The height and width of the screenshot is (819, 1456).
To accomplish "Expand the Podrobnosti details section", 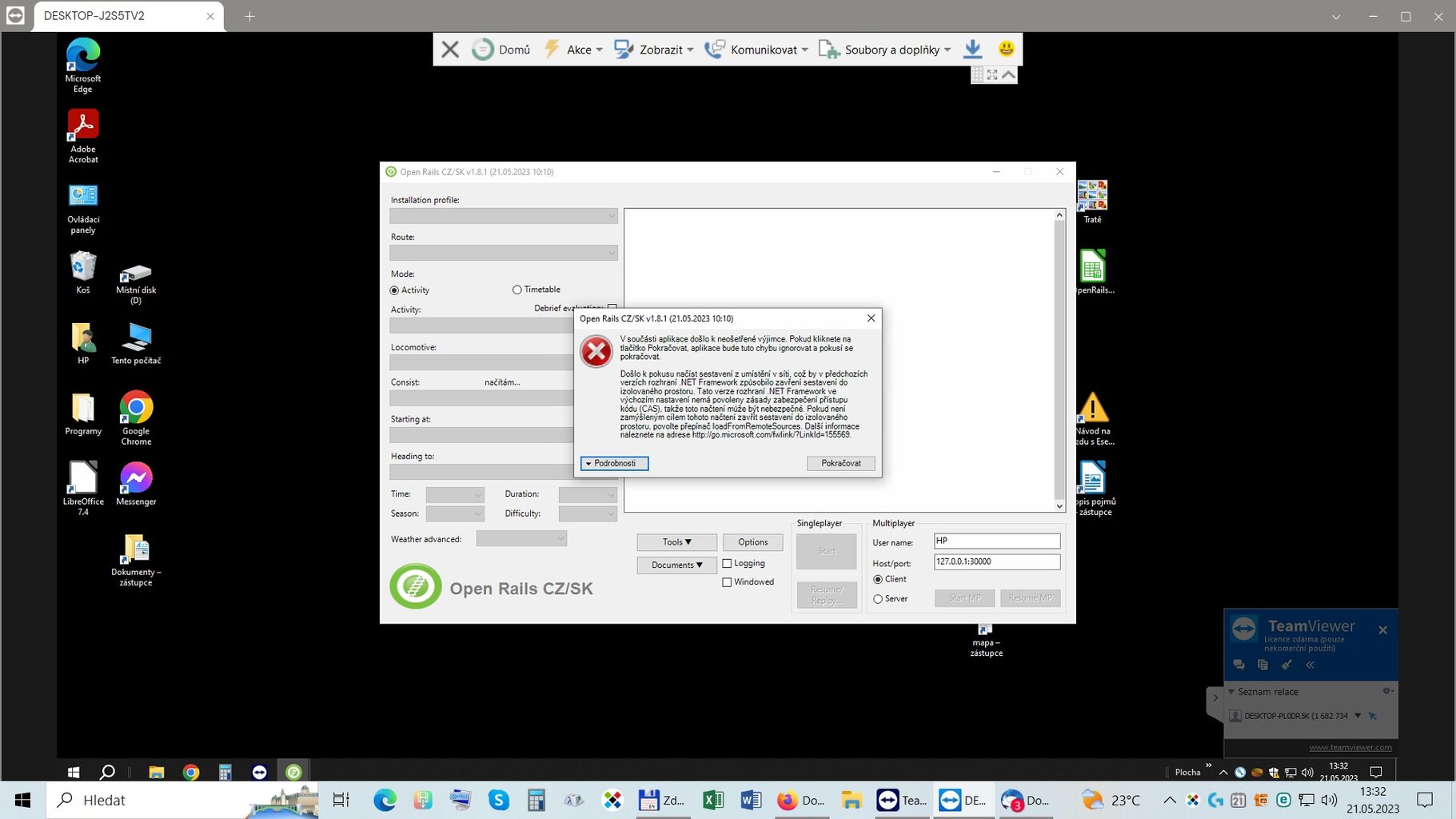I will 614,463.
